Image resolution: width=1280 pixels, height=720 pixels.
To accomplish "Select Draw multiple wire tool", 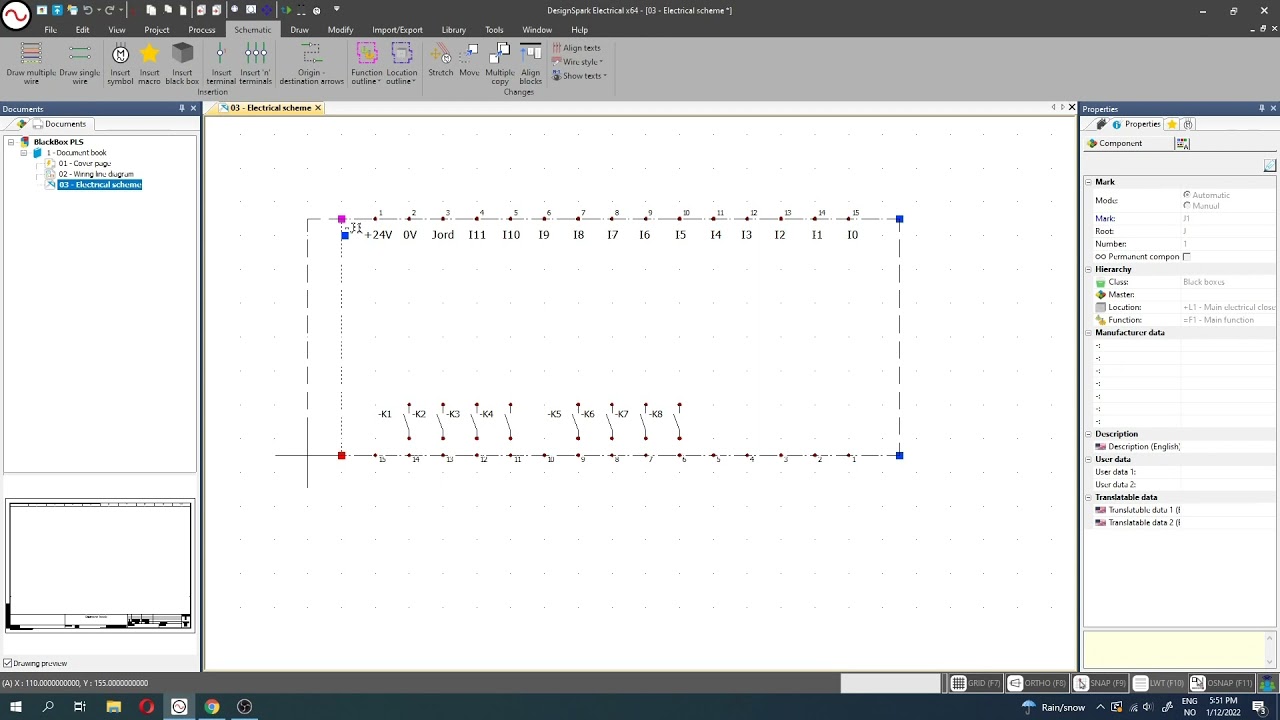I will (x=31, y=64).
